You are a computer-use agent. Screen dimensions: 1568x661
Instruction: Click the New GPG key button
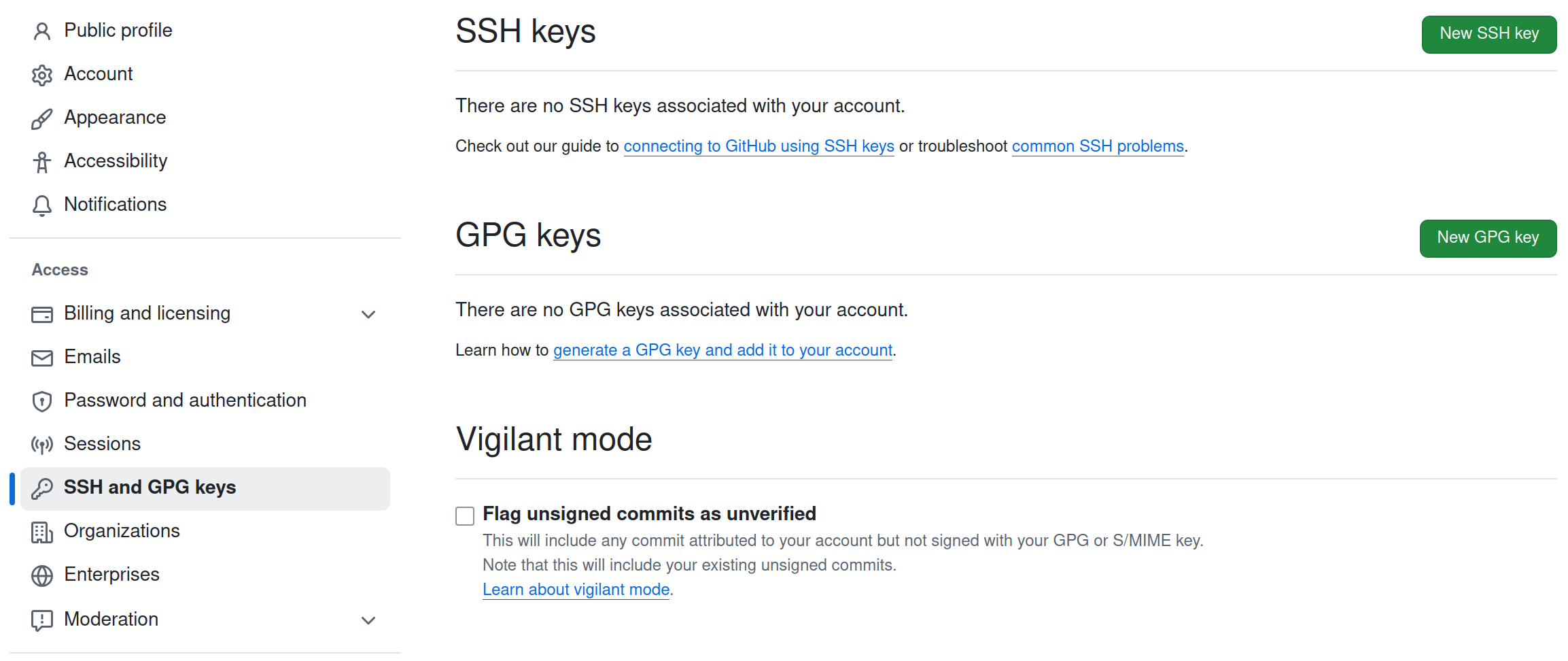(1488, 238)
